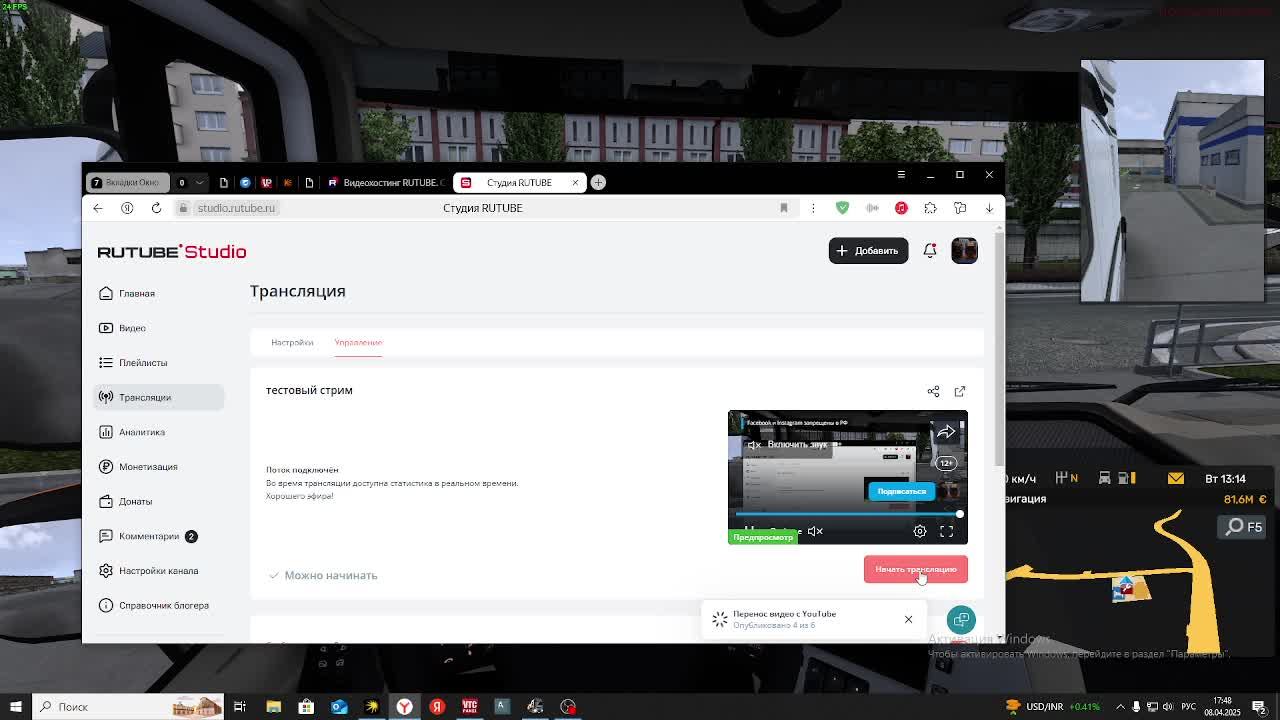Reload the page
Screen dimensions: 1280x720
[156, 208]
